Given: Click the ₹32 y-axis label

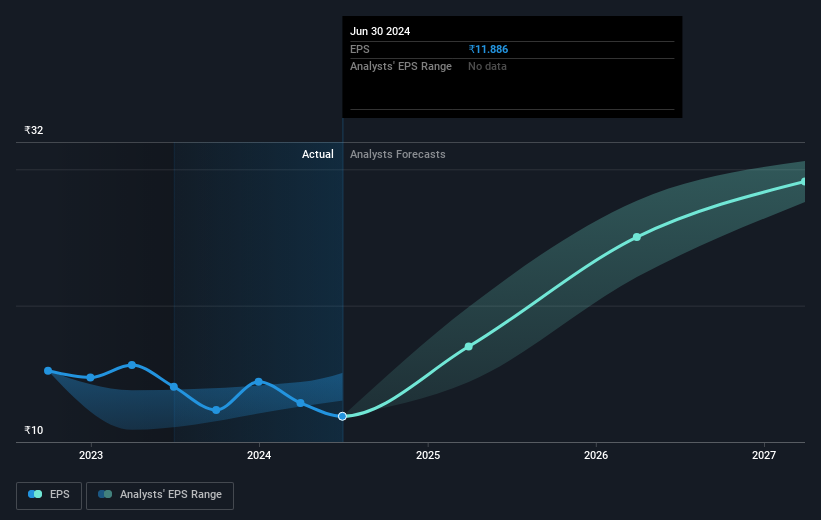Looking at the screenshot, I should click(x=34, y=130).
